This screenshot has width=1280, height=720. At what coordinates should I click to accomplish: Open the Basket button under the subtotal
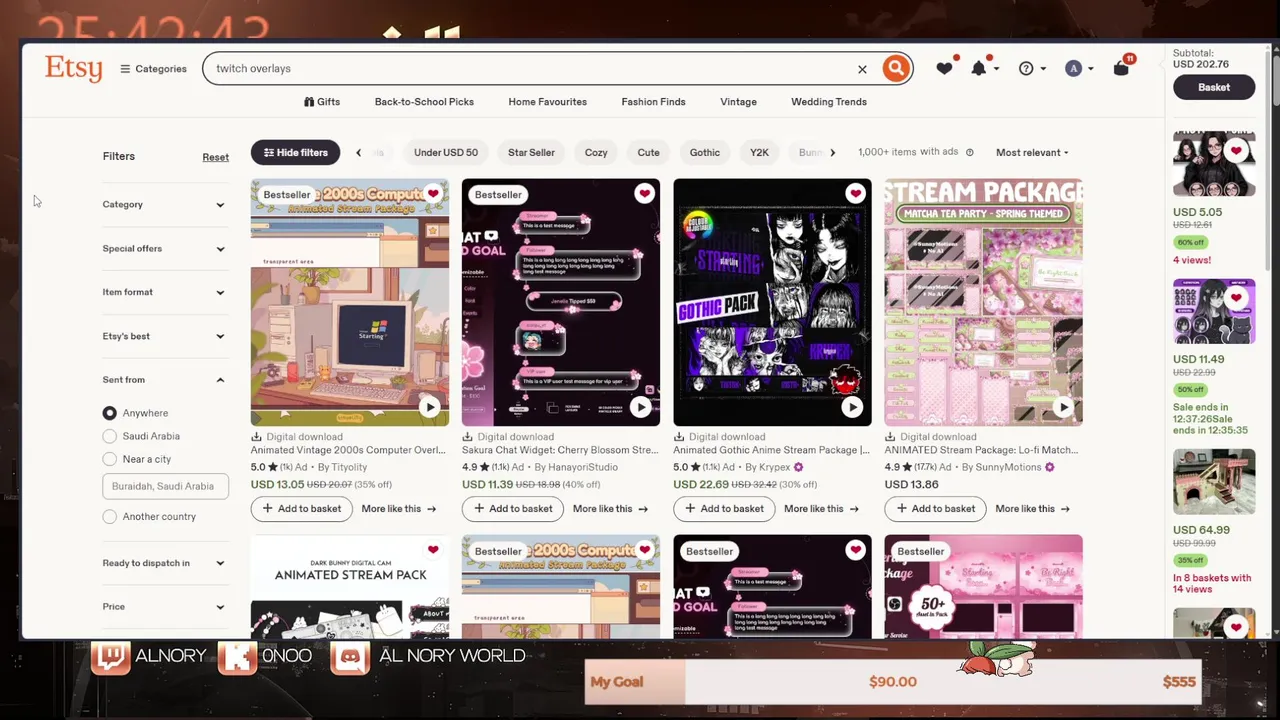click(x=1214, y=87)
